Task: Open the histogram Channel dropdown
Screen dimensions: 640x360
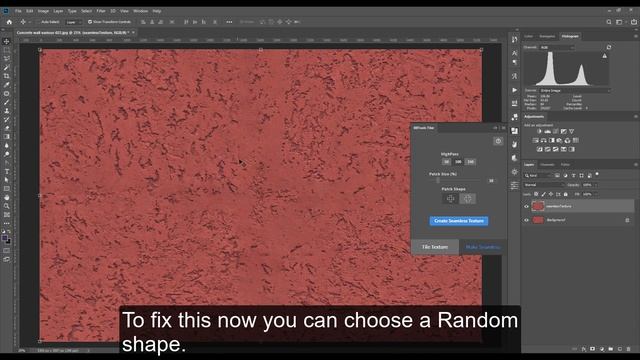Action: pos(557,47)
